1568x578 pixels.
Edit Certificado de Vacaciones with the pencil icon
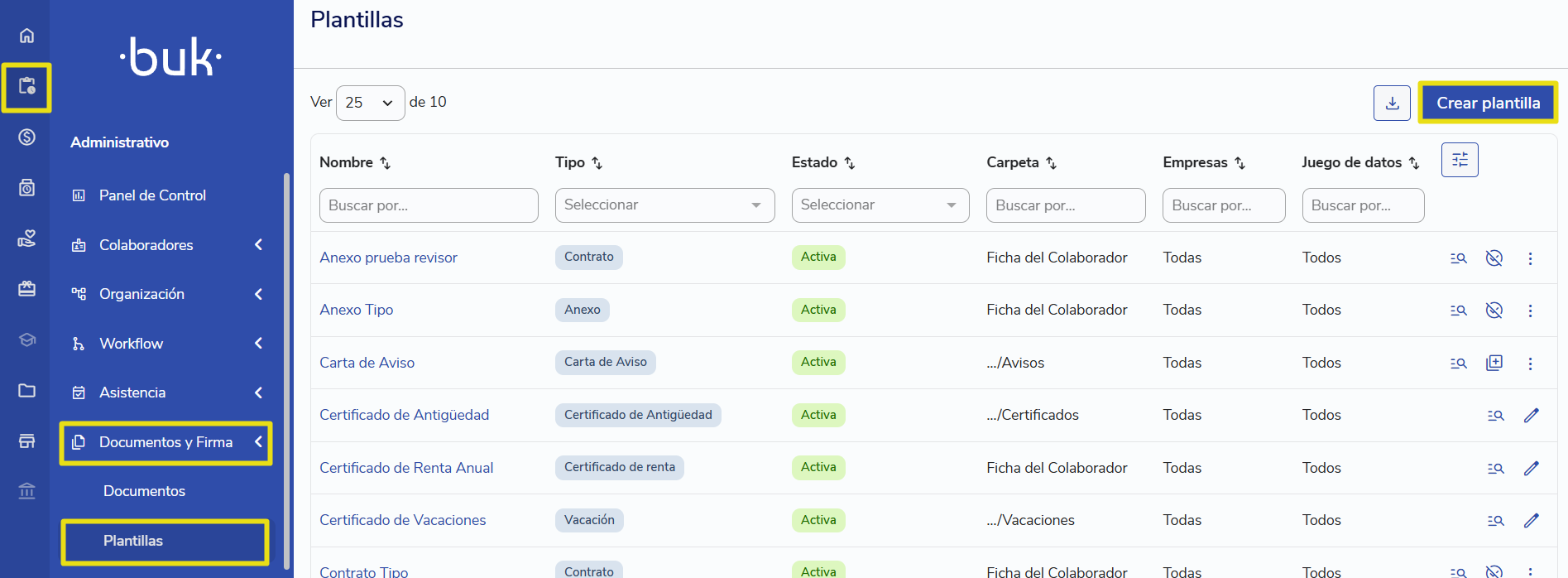click(x=1531, y=520)
